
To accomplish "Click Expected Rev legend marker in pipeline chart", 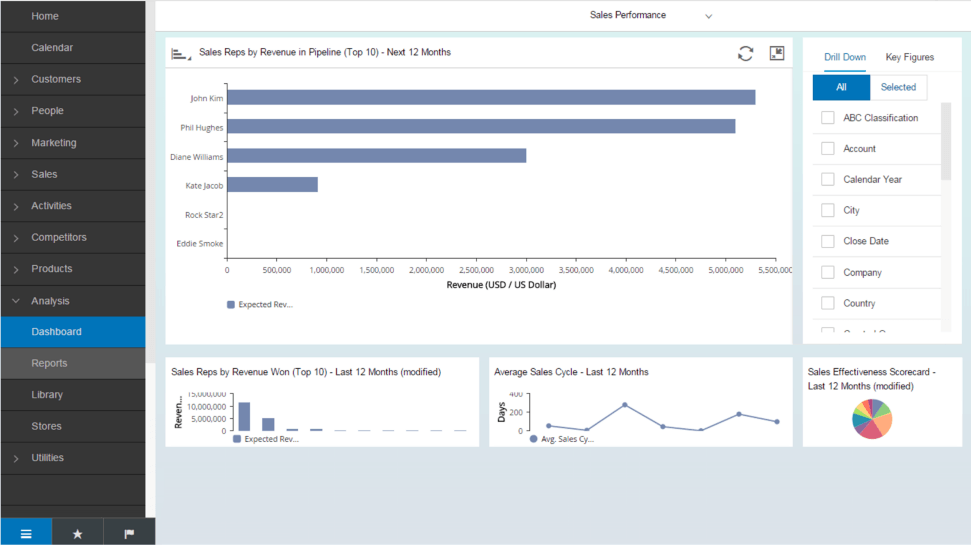I will [x=231, y=305].
